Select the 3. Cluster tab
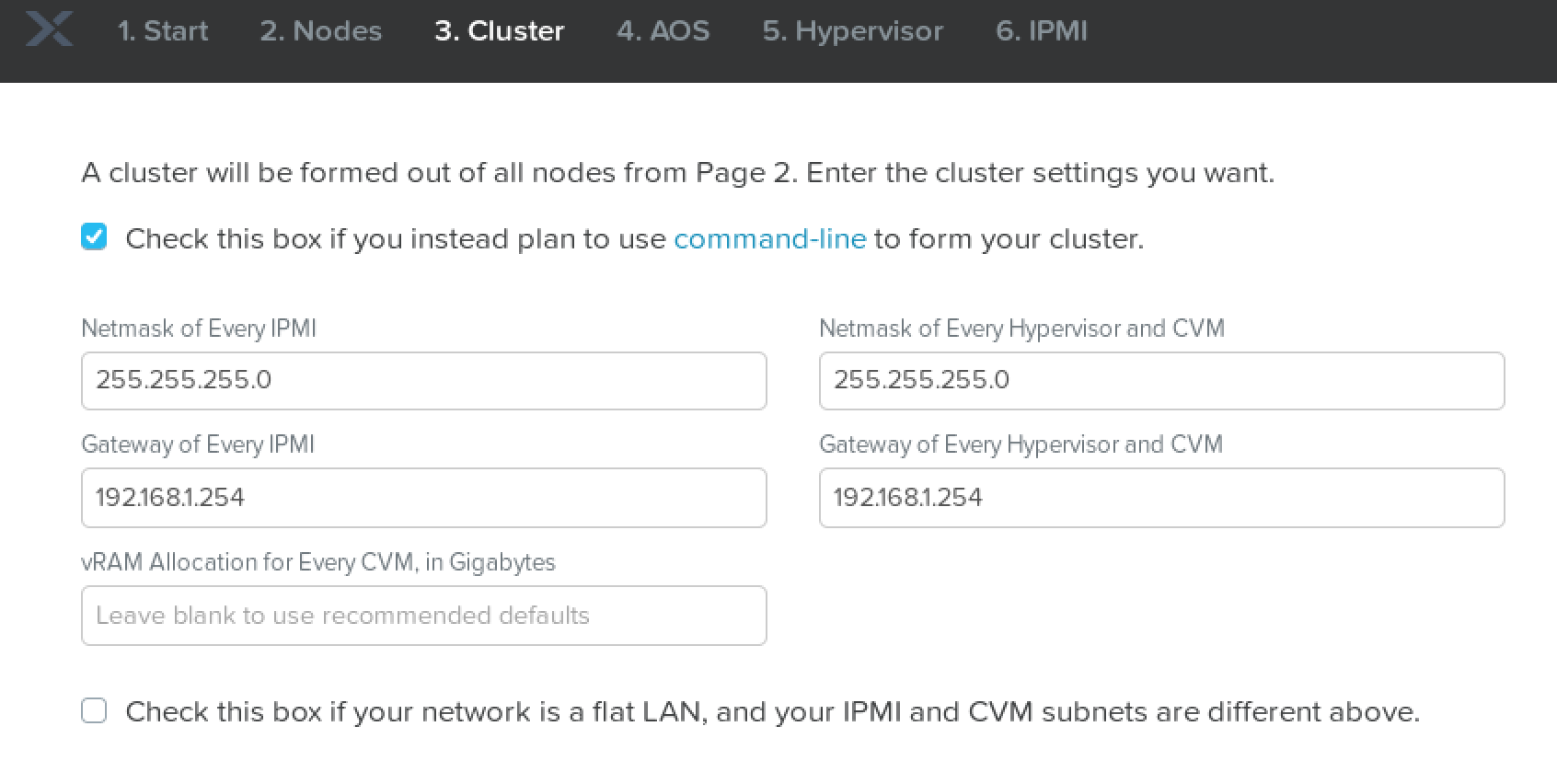Screen dimensions: 1557x784 coord(499,31)
